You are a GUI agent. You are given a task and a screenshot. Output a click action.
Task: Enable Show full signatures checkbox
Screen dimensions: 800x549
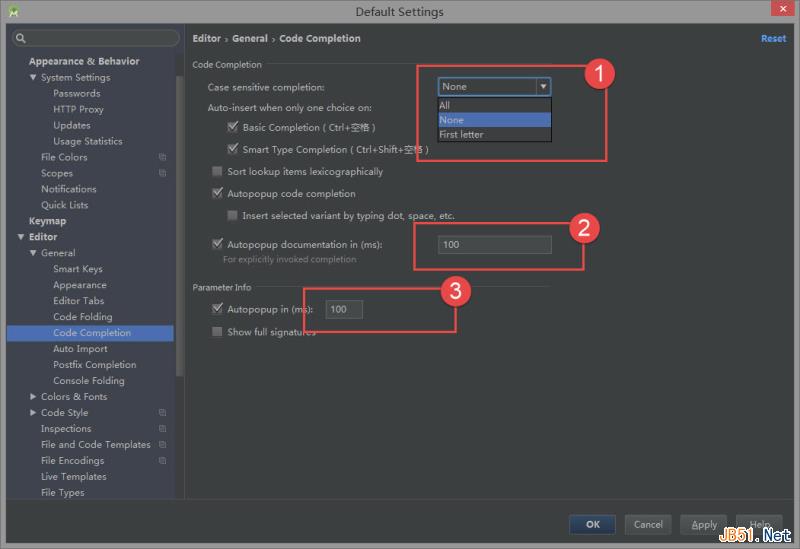pyautogui.click(x=217, y=332)
